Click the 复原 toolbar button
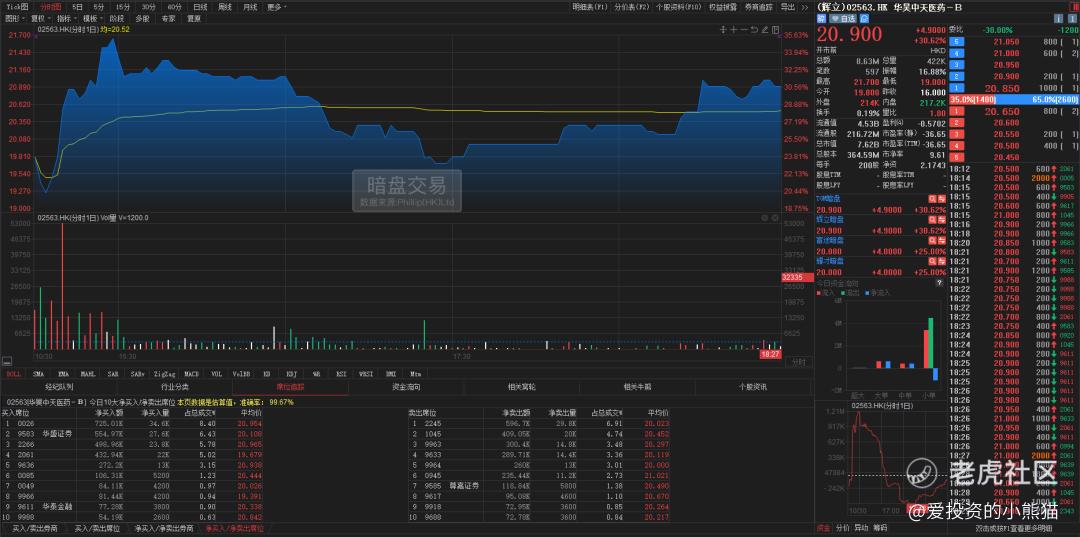1080x537 pixels. (x=194, y=19)
